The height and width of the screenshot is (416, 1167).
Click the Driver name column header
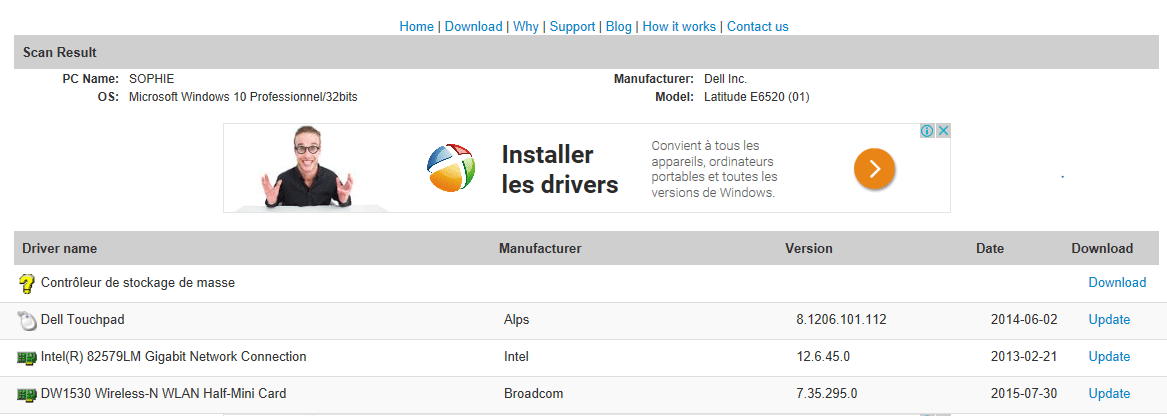point(60,249)
